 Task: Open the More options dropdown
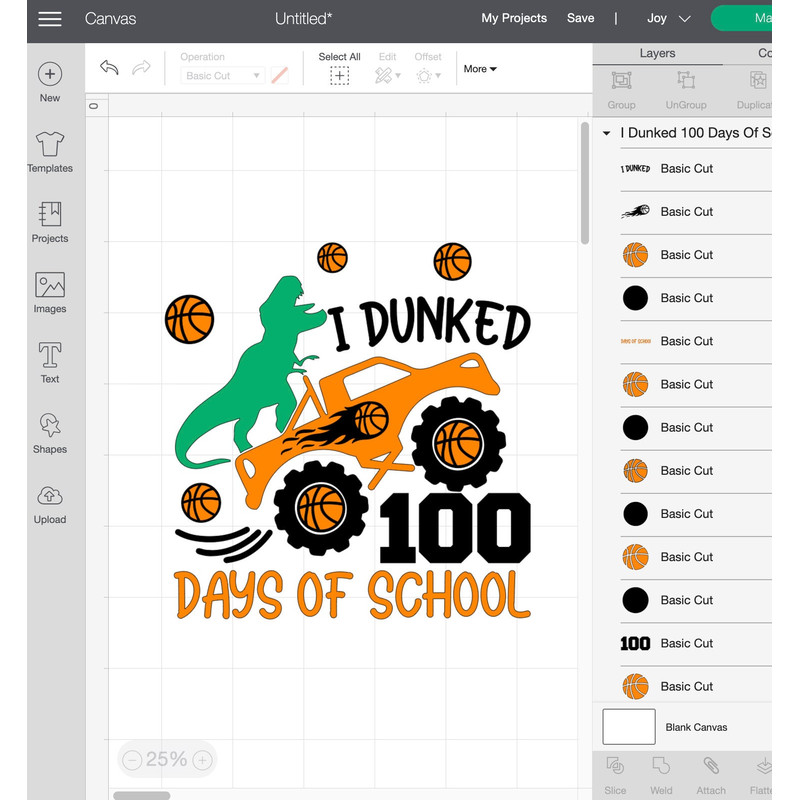pyautogui.click(x=479, y=68)
